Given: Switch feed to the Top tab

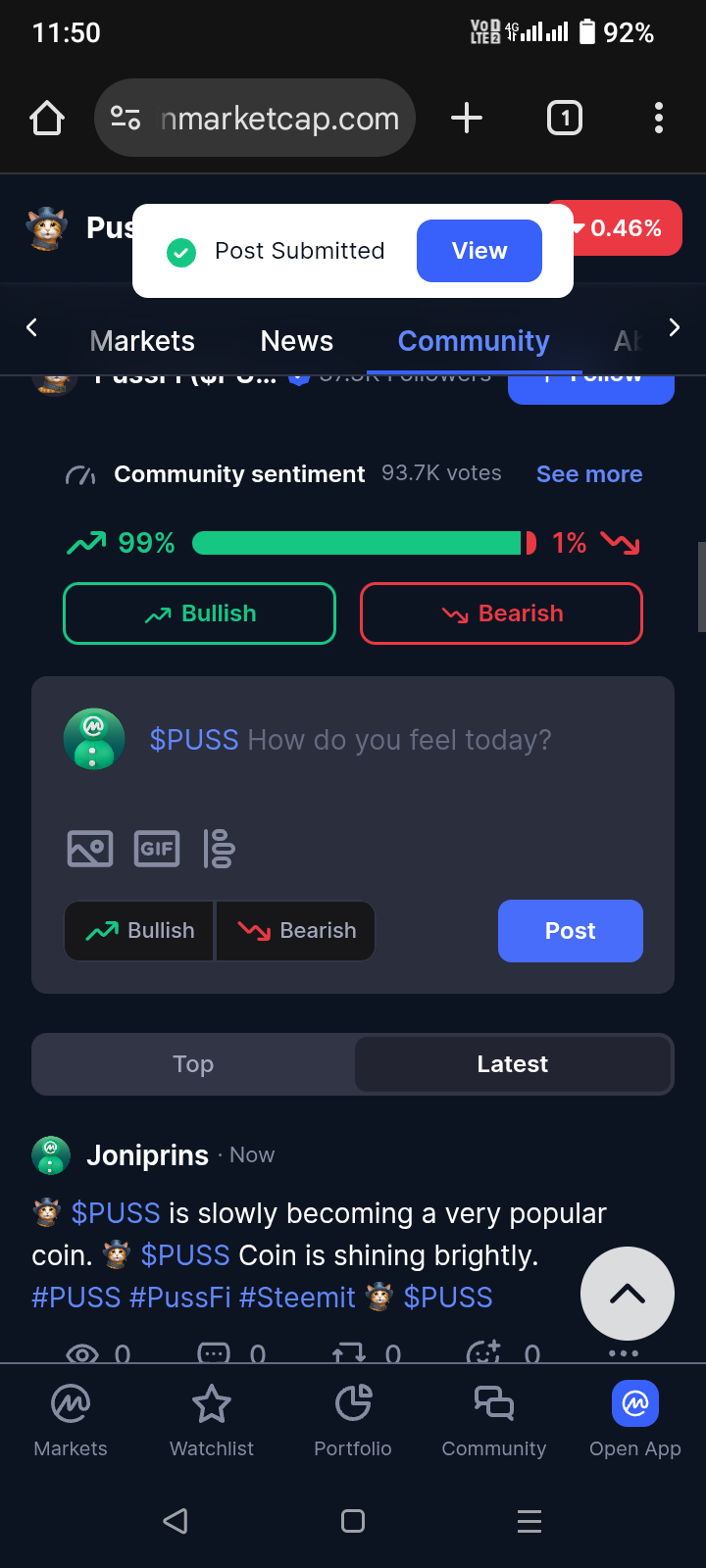Looking at the screenshot, I should tap(193, 1064).
